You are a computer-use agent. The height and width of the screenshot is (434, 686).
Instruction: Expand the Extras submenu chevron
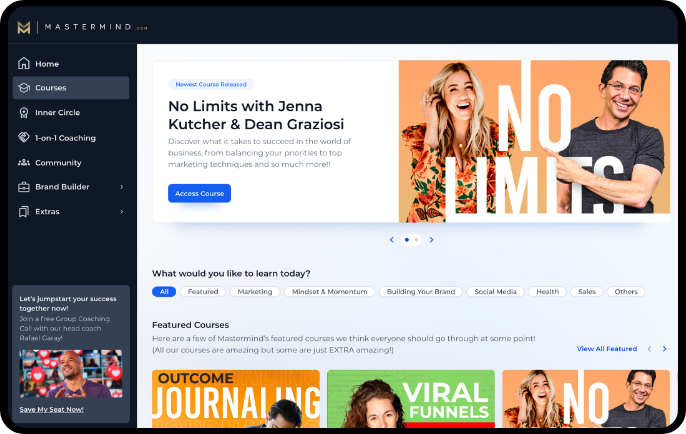[122, 211]
